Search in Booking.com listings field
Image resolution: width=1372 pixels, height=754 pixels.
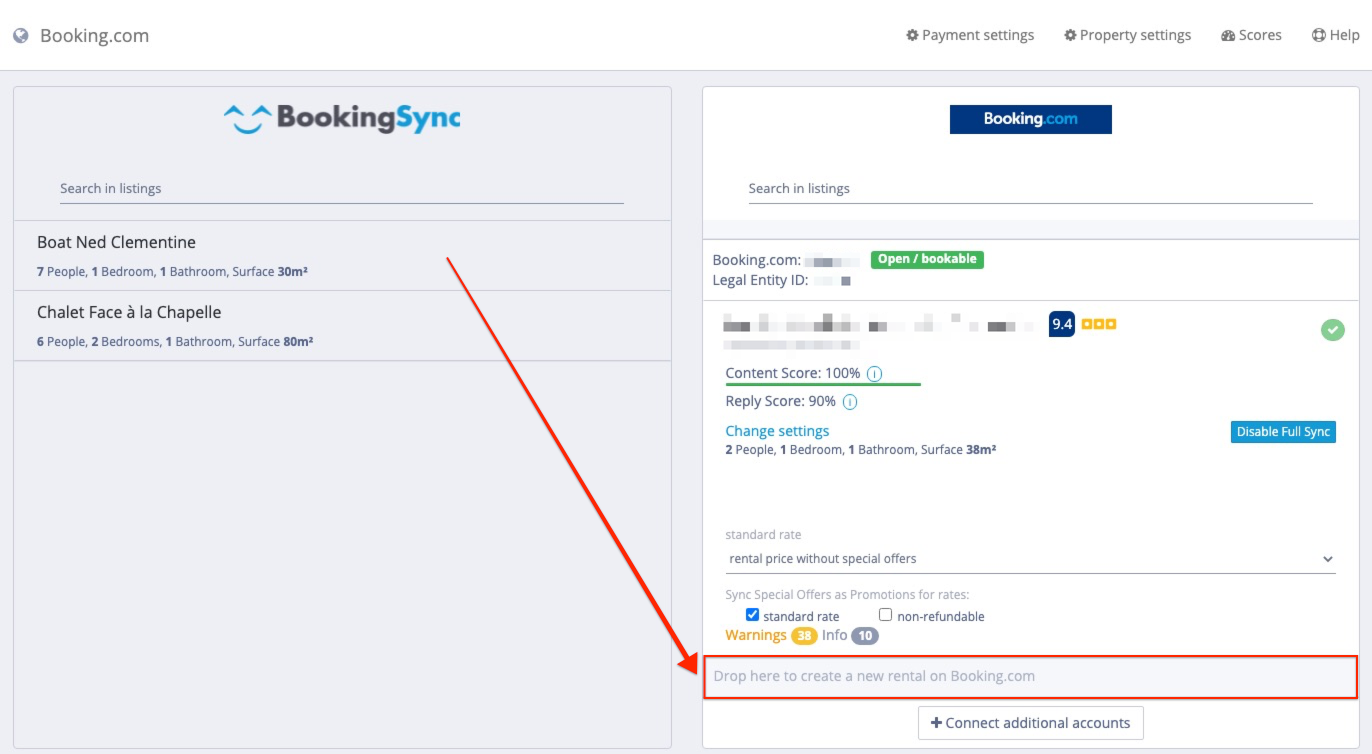point(1030,188)
